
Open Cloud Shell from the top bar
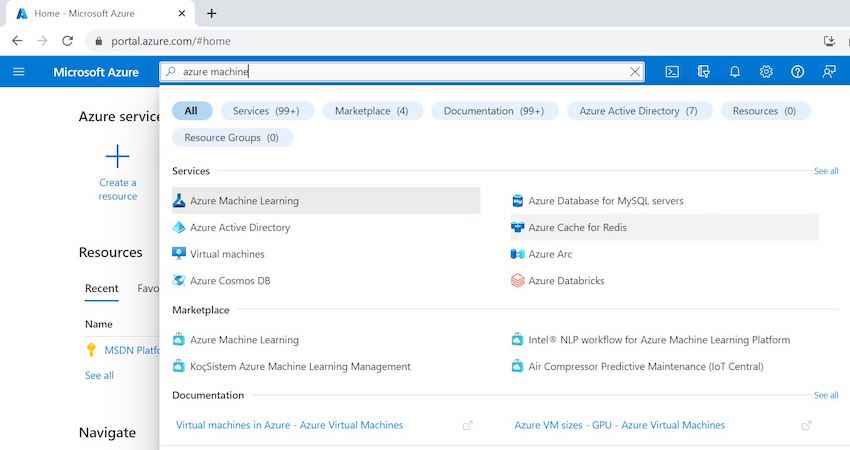(x=672, y=72)
